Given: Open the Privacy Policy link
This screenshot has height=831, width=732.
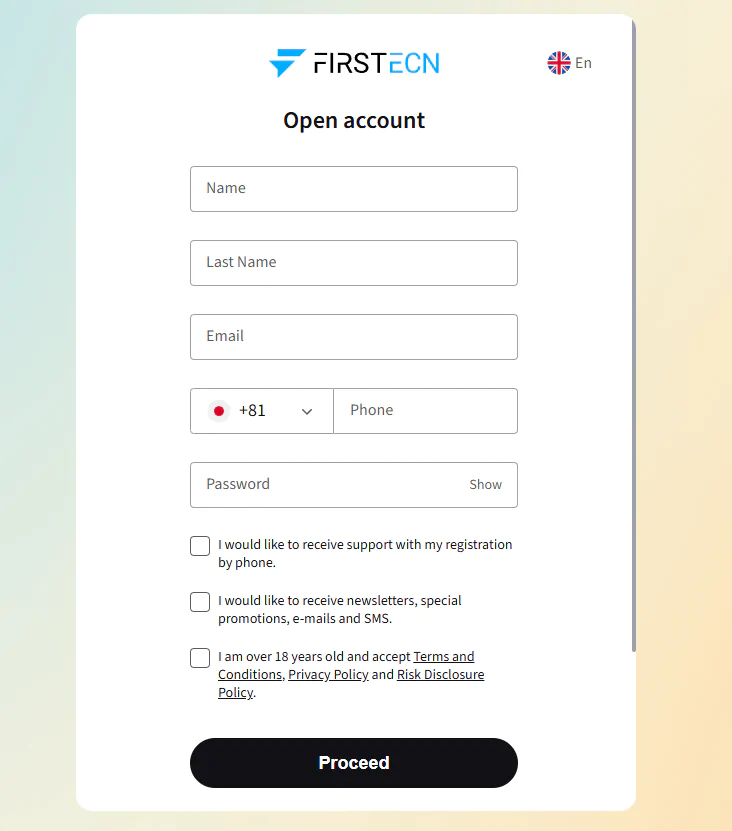Looking at the screenshot, I should coord(328,675).
